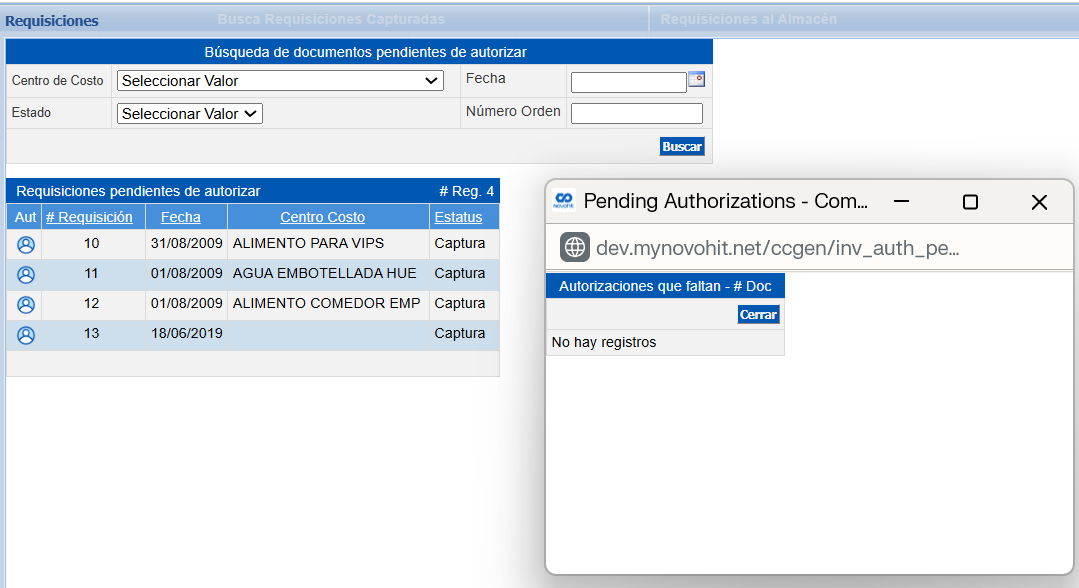Open Requisiciones al Almacén tab

click(x=748, y=19)
